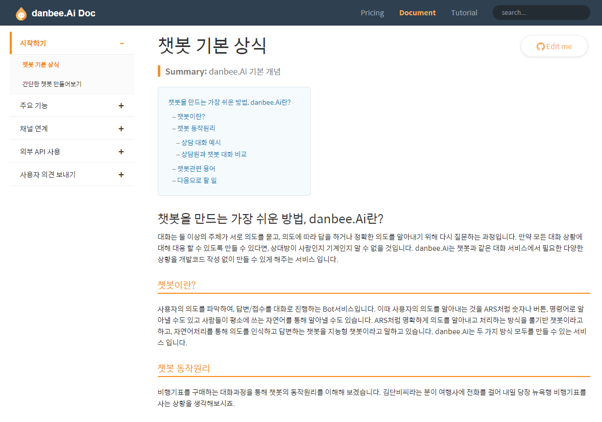
Task: Click heading 챗봇을 만드는 가장 쉬운 방법, danbee.Ai란?
Action: pyautogui.click(x=271, y=219)
